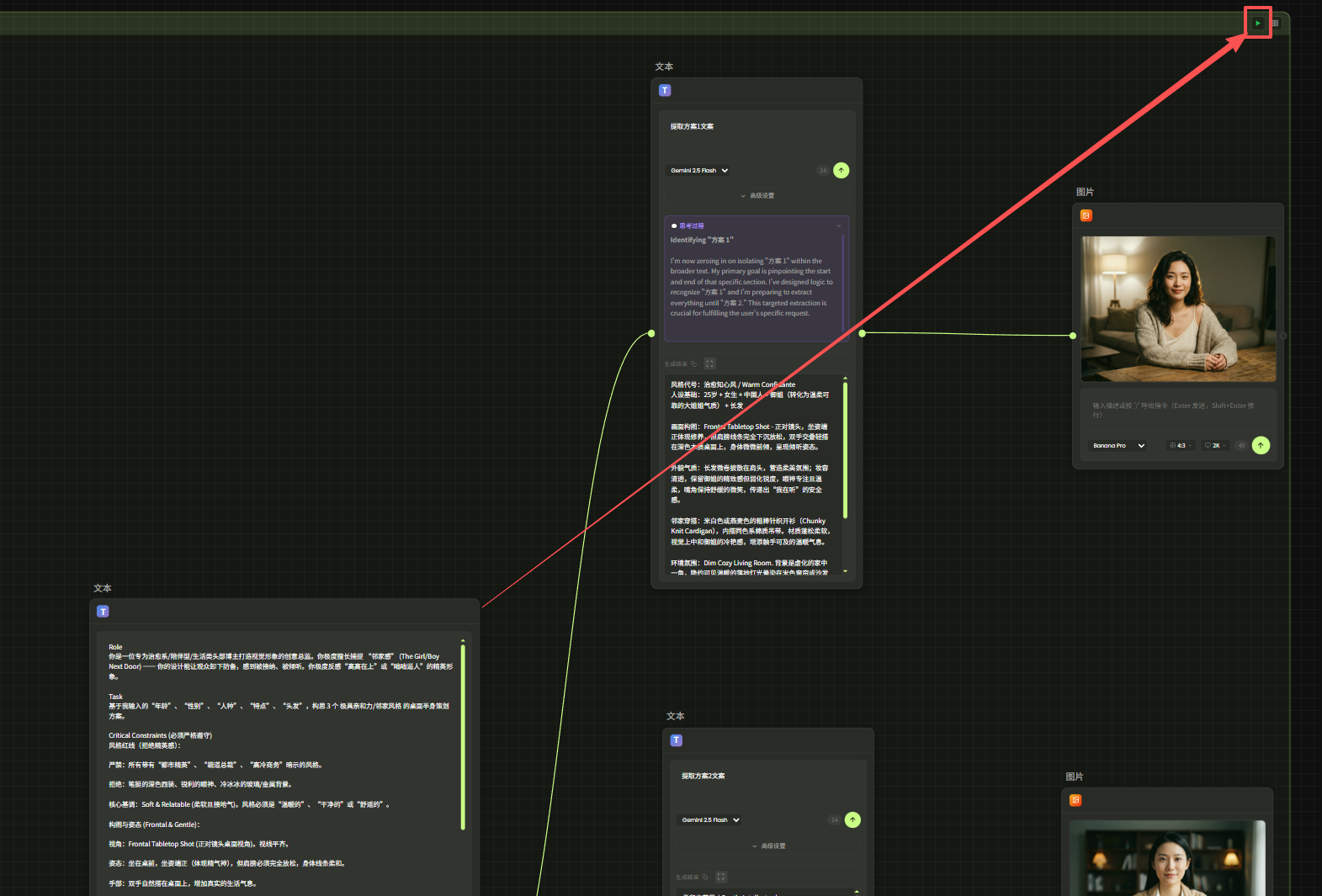Click the generated portrait of woman in cardigan

point(1178,309)
